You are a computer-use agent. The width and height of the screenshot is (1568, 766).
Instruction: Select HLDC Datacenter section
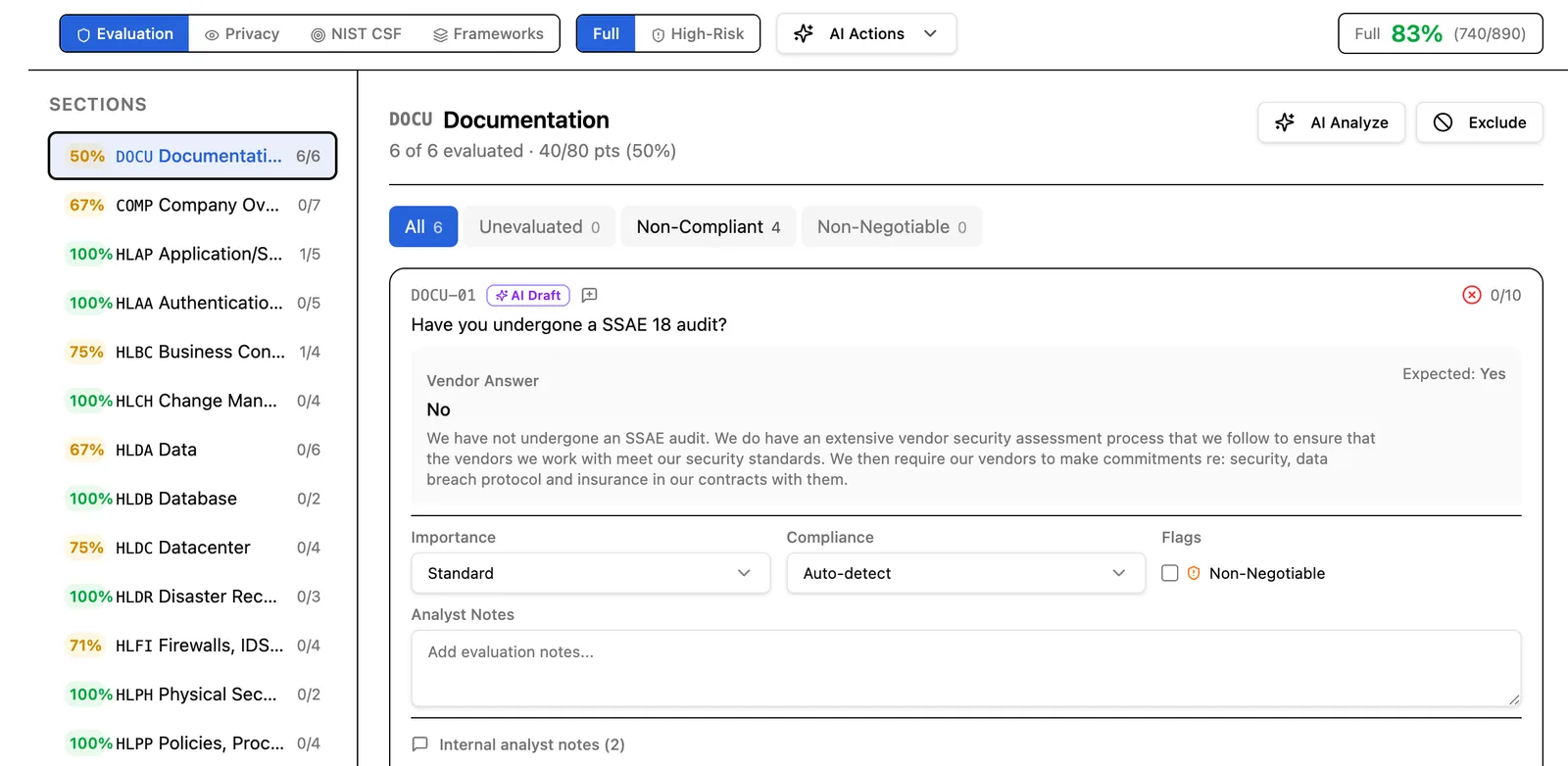click(x=192, y=548)
